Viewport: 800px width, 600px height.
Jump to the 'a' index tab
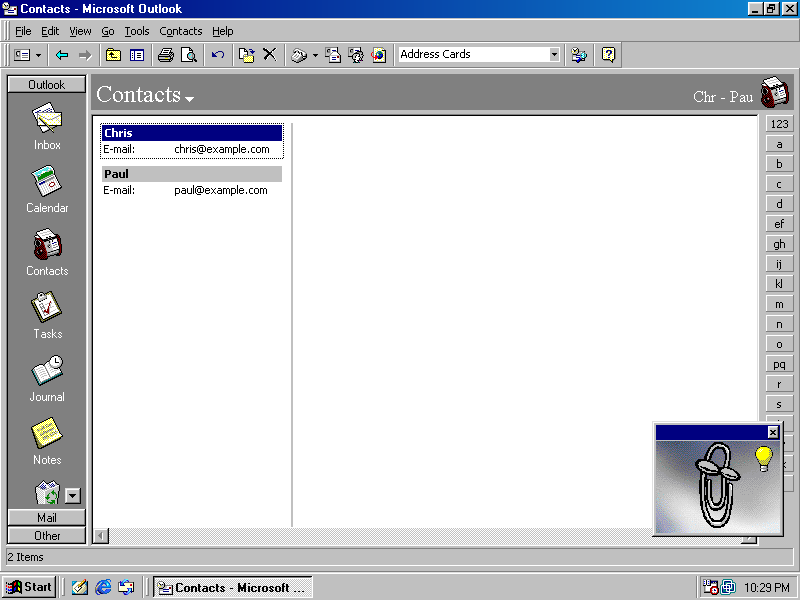pyautogui.click(x=779, y=144)
